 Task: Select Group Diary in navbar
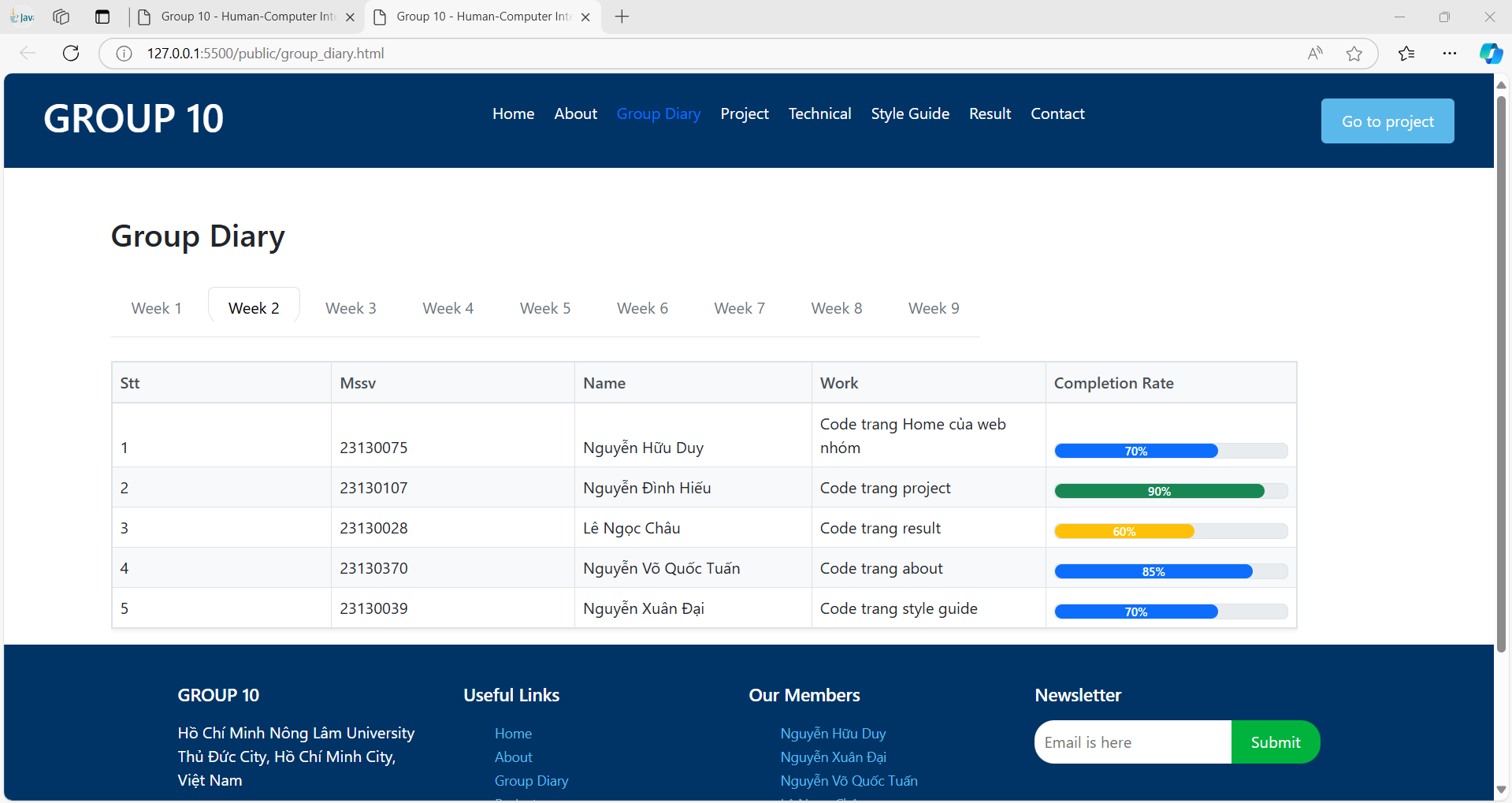point(659,113)
